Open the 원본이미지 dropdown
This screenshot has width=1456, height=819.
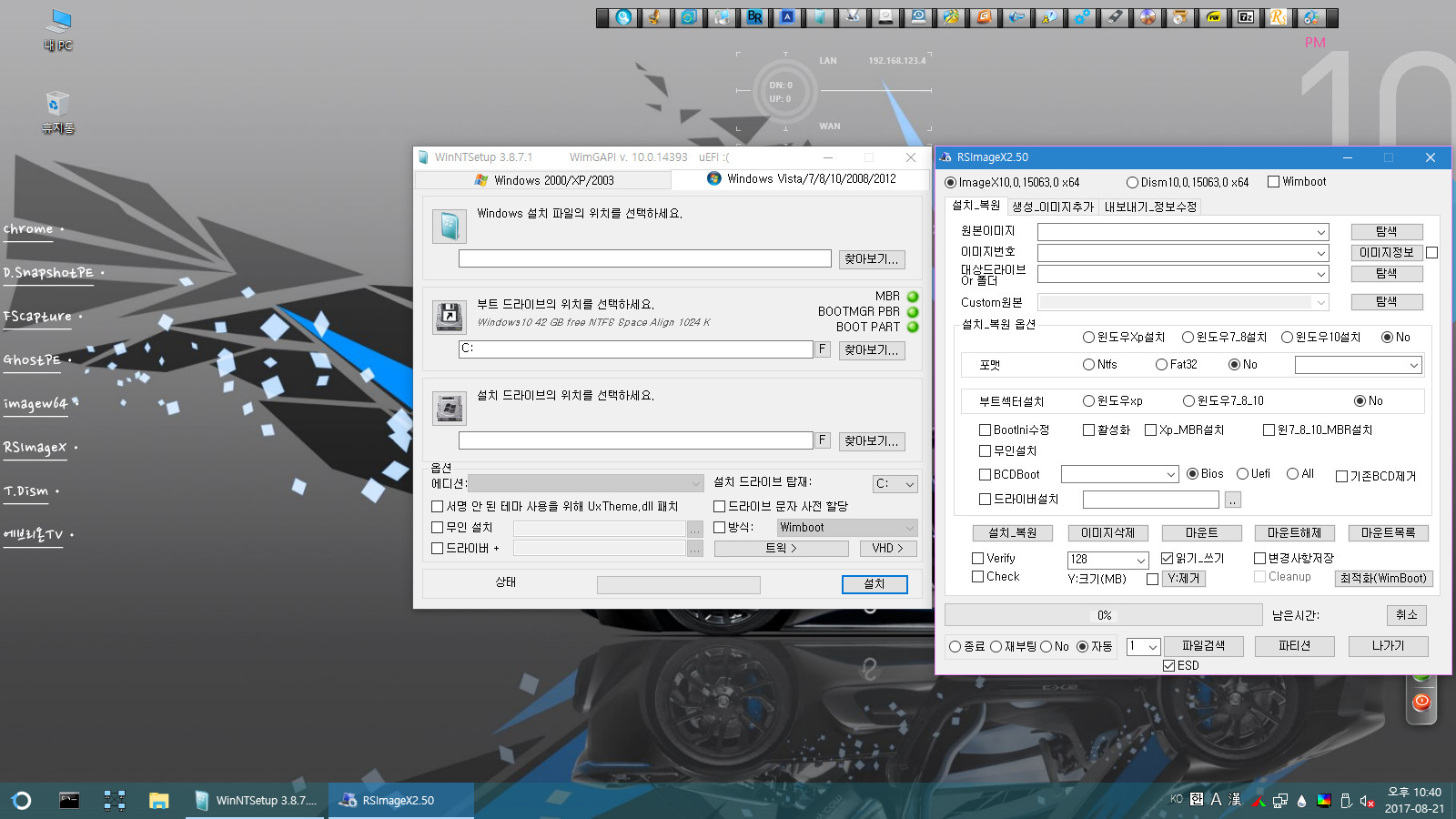1183,232
